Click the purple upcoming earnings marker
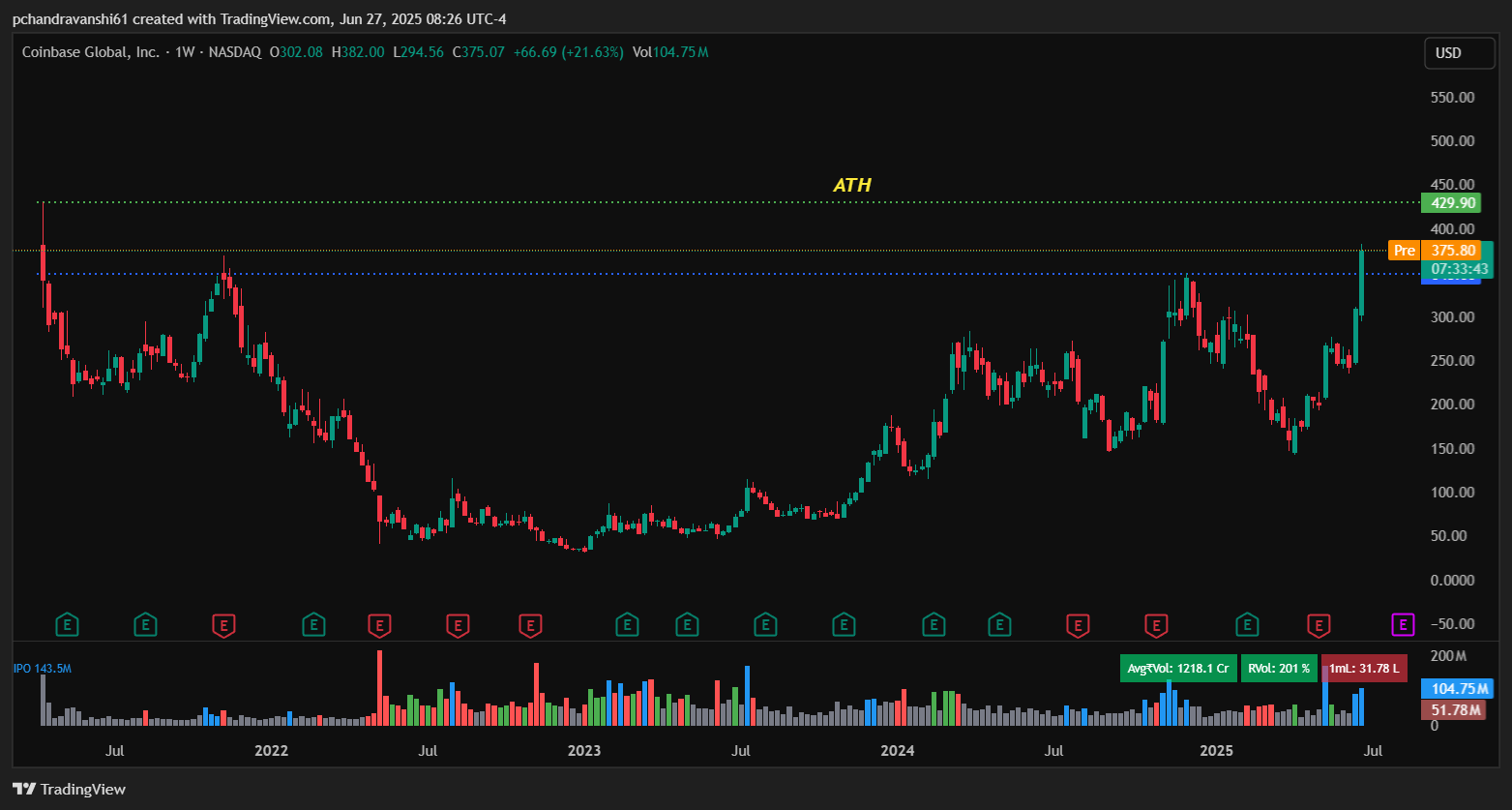Screen dimensions: 1512x810 coord(1404,625)
